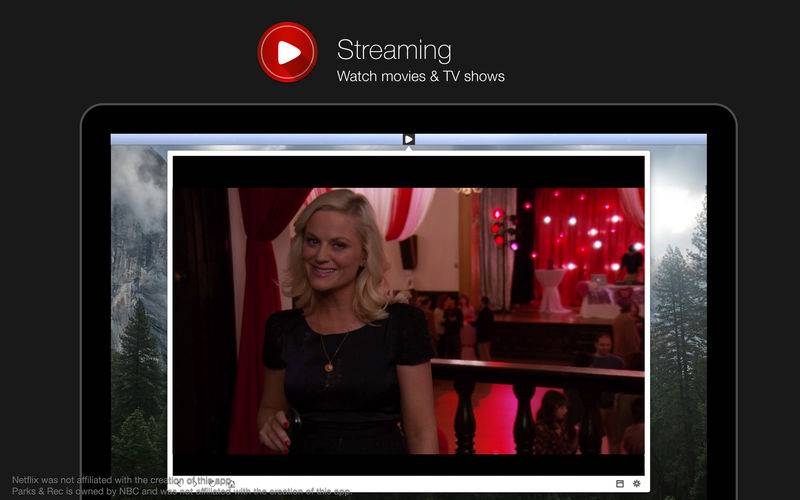Click the 'Watch movies & TV shows' subtitle
The width and height of the screenshot is (800, 500).
click(421, 77)
